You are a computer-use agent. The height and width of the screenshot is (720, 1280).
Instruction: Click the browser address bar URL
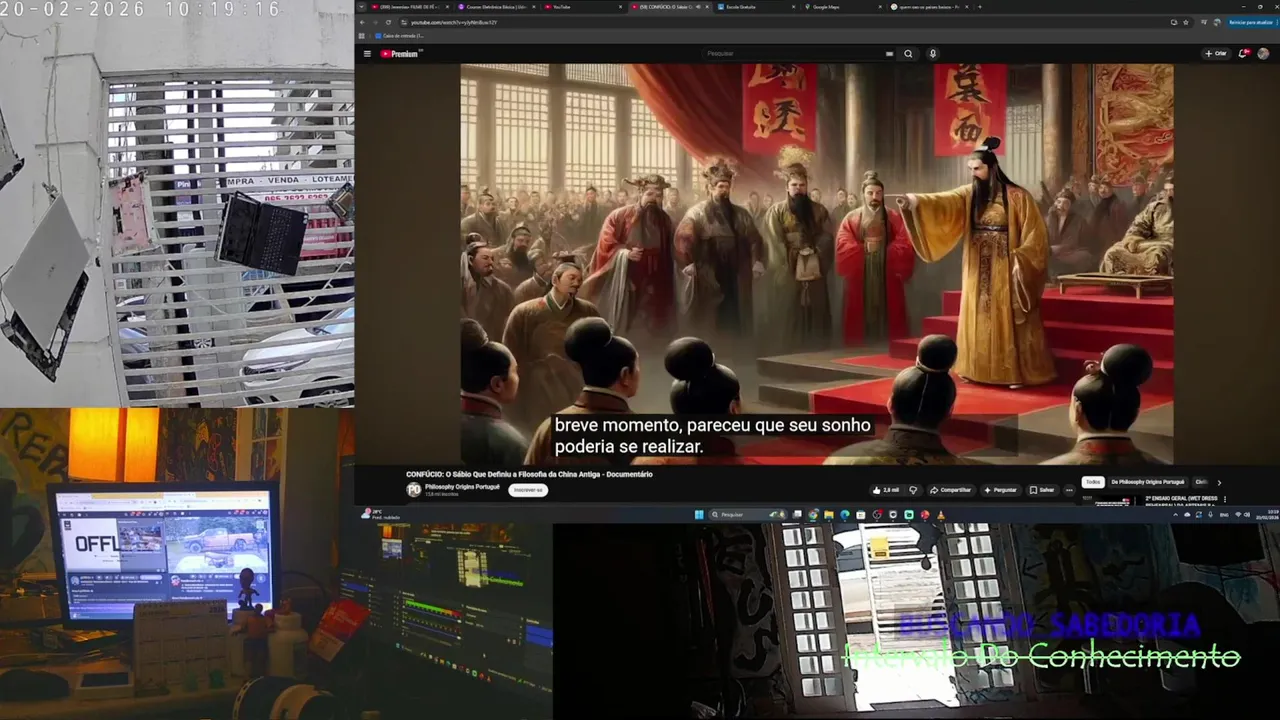454,22
